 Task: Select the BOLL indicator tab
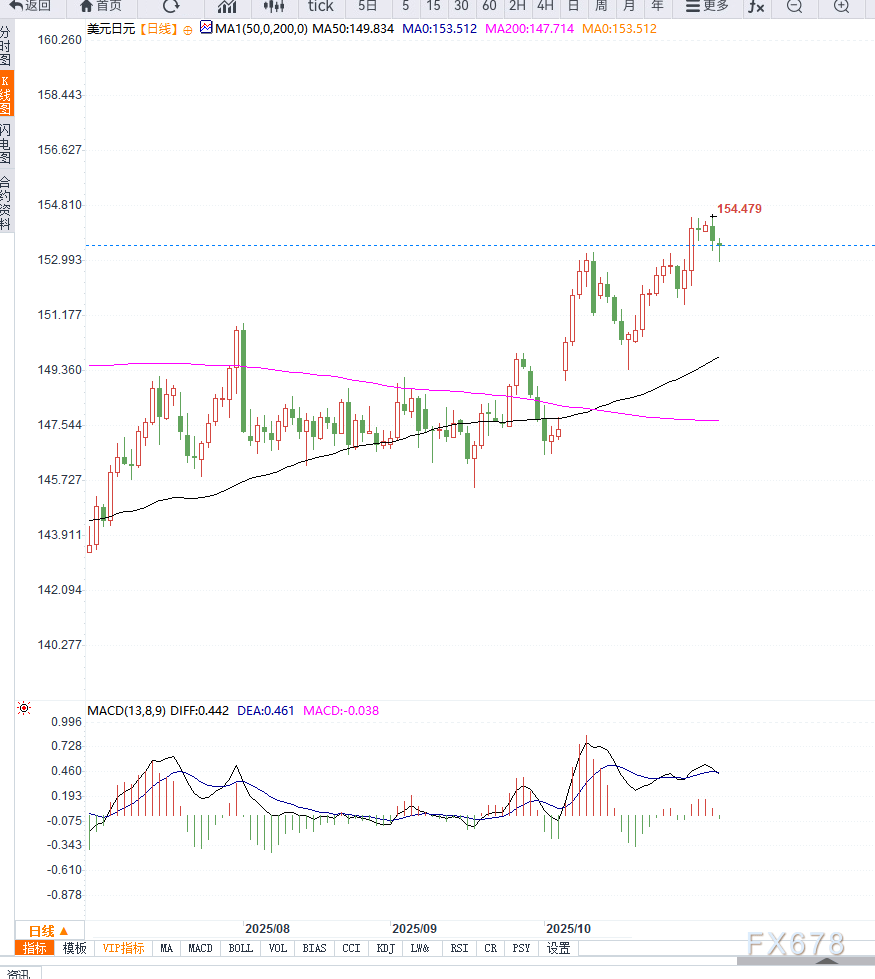click(240, 948)
